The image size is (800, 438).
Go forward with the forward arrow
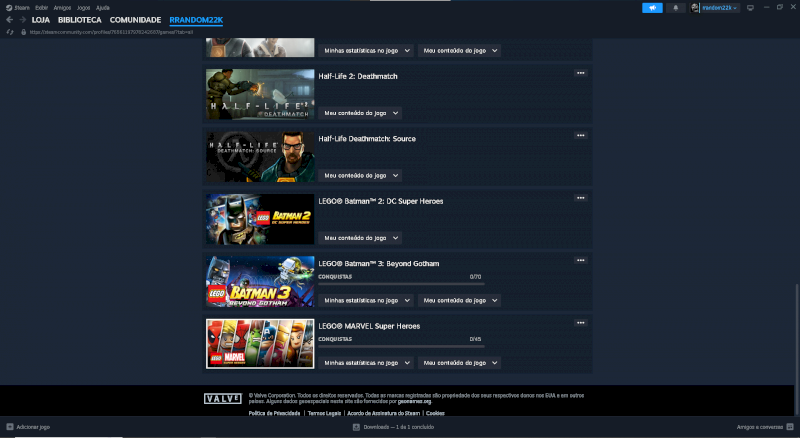(x=22, y=20)
